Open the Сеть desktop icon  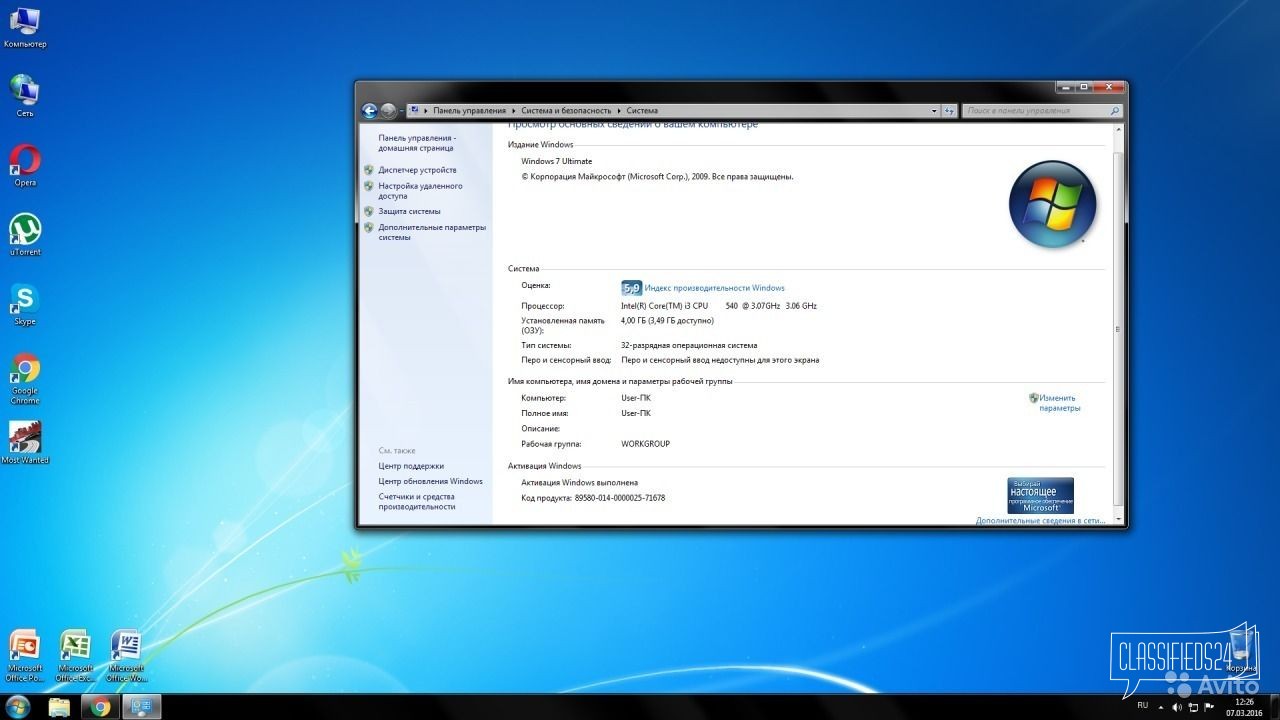coord(25,96)
